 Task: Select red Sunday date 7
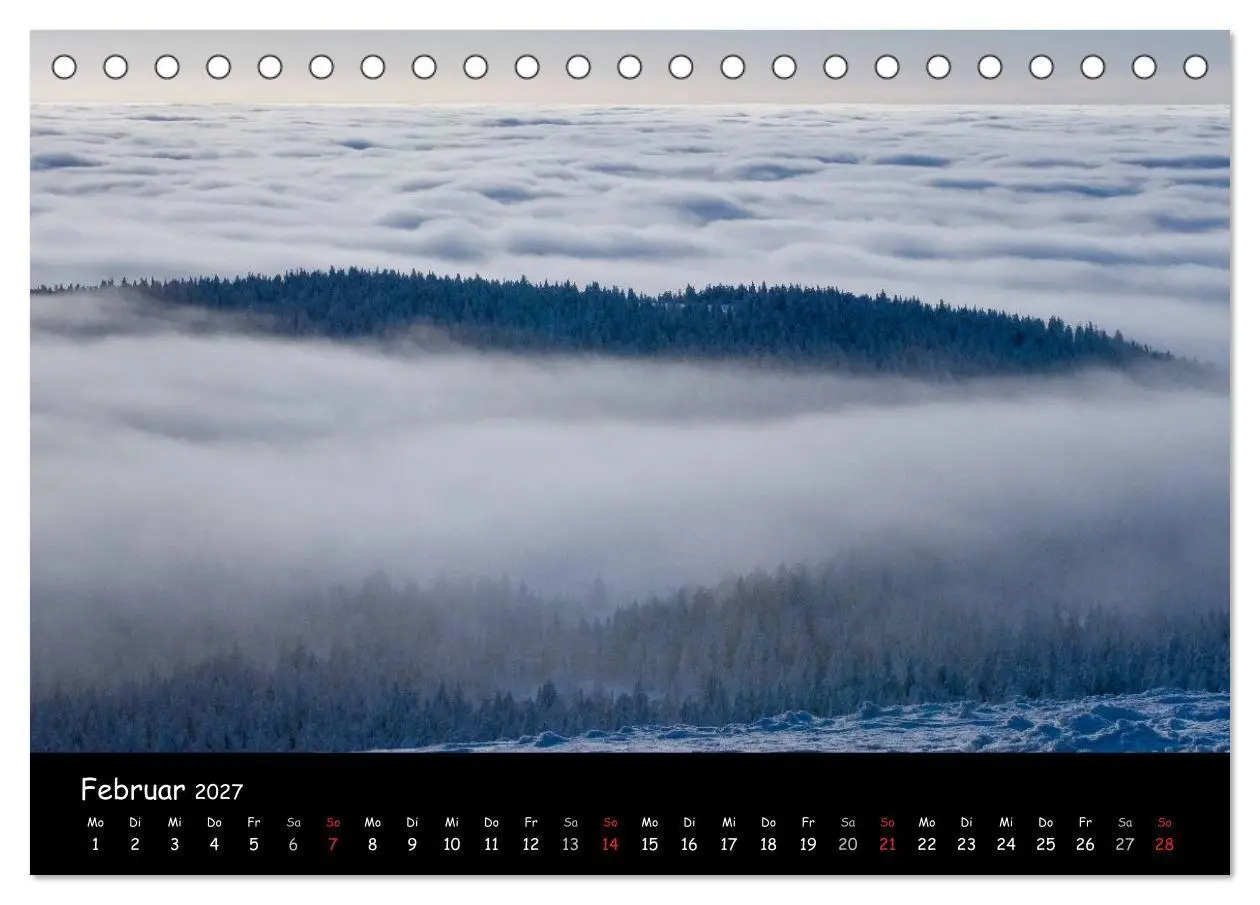click(x=333, y=844)
